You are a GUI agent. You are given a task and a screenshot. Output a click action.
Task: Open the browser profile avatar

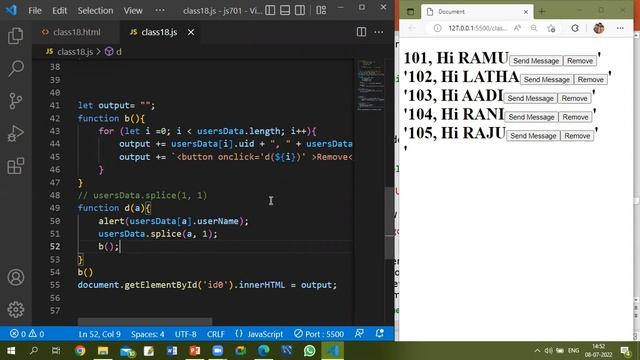tap(599, 28)
